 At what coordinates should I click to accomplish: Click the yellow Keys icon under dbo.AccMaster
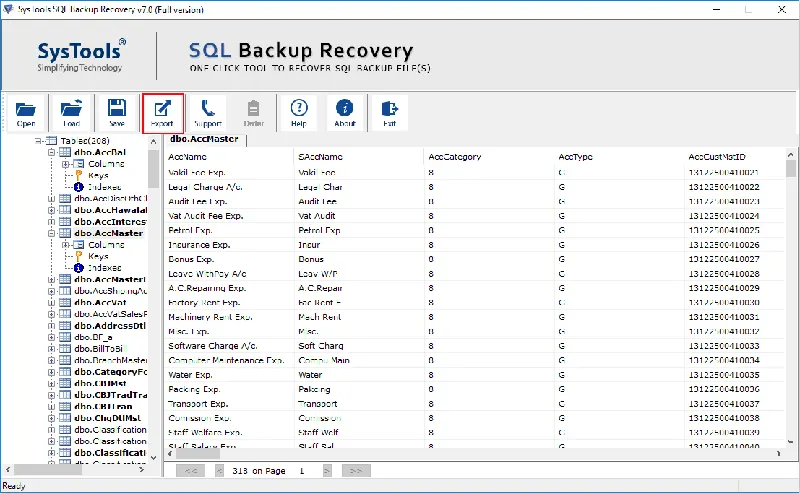click(79, 256)
